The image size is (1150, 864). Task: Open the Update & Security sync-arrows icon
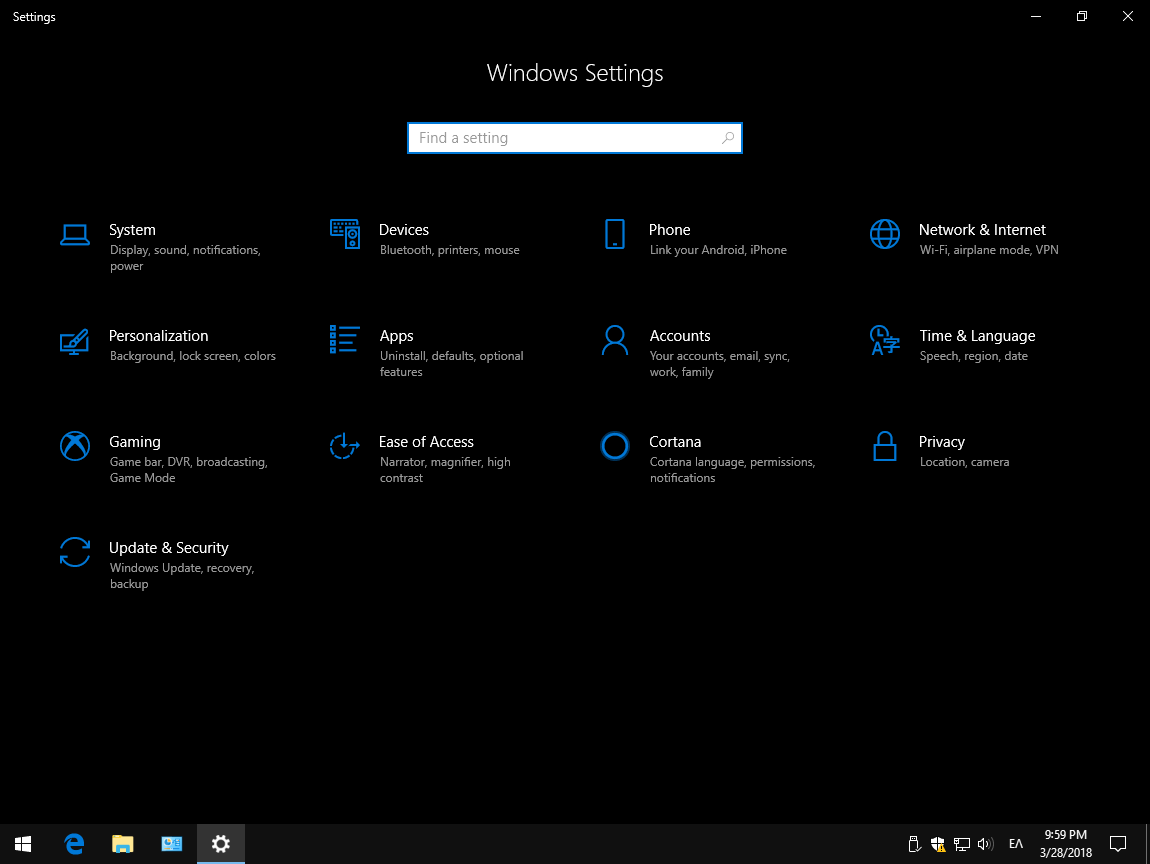pyautogui.click(x=75, y=552)
